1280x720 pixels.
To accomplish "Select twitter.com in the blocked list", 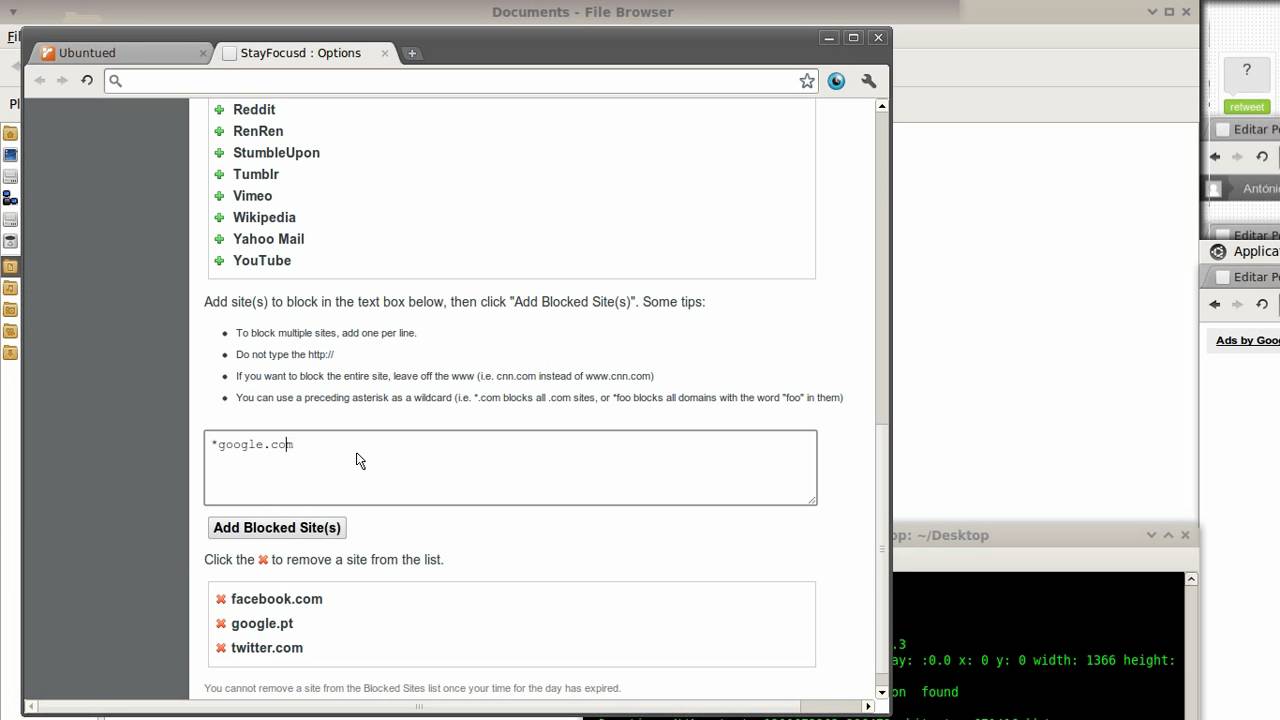I will click(267, 648).
